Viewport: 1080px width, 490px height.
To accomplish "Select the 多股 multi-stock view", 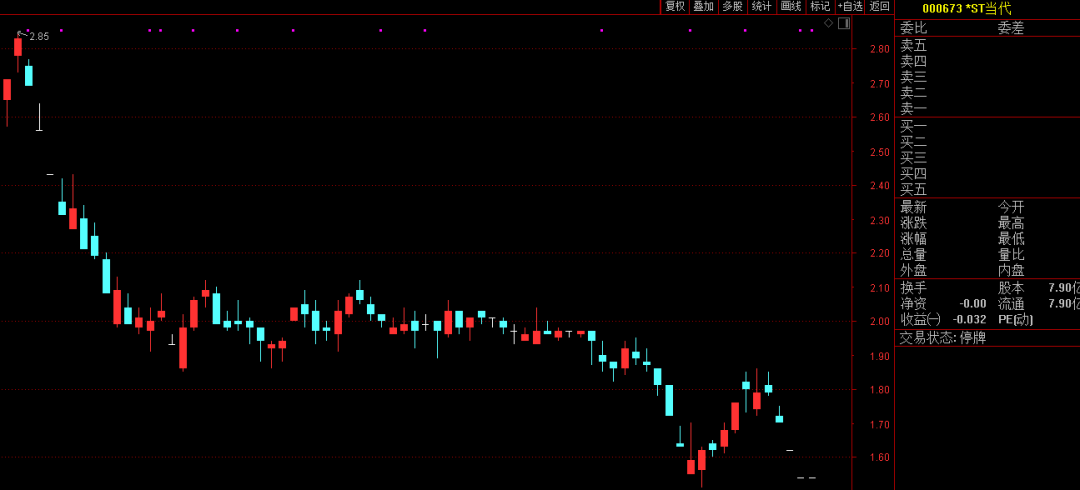I will click(733, 7).
